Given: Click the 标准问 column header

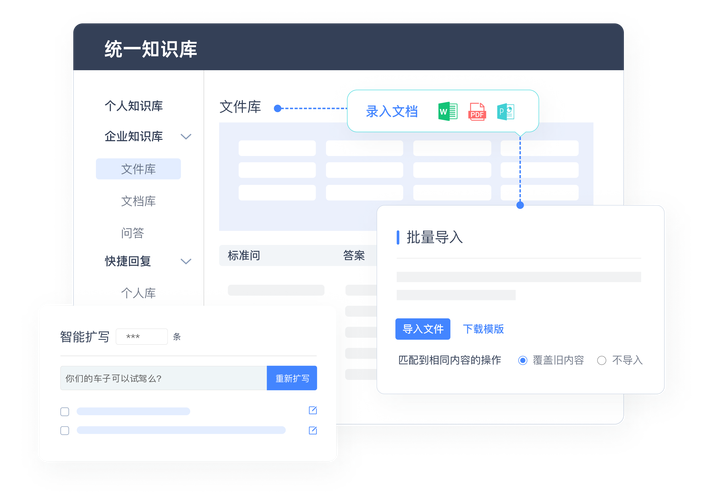Looking at the screenshot, I should click(x=244, y=255).
